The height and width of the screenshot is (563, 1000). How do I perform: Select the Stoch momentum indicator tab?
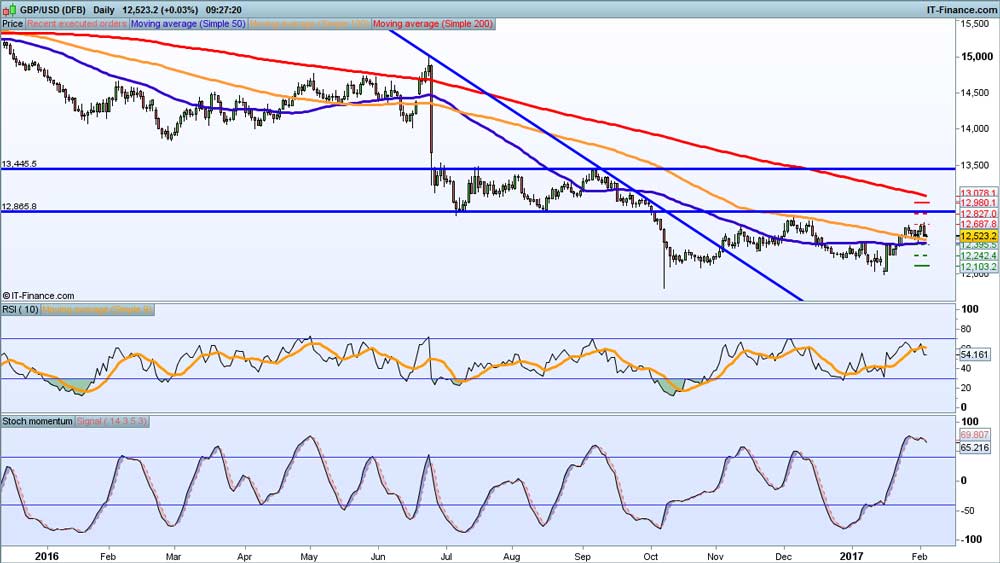pyautogui.click(x=38, y=421)
